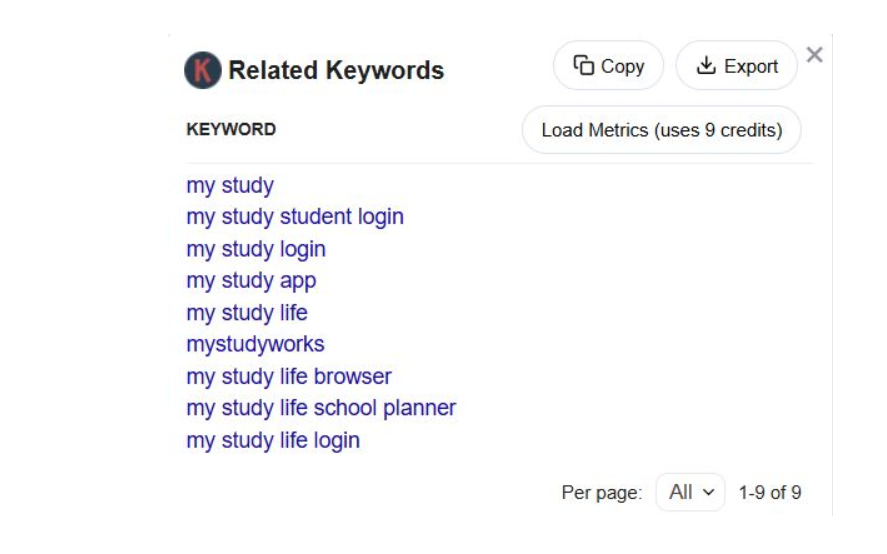Open "my study life school planner" link
The height and width of the screenshot is (554, 887).
tap(321, 408)
